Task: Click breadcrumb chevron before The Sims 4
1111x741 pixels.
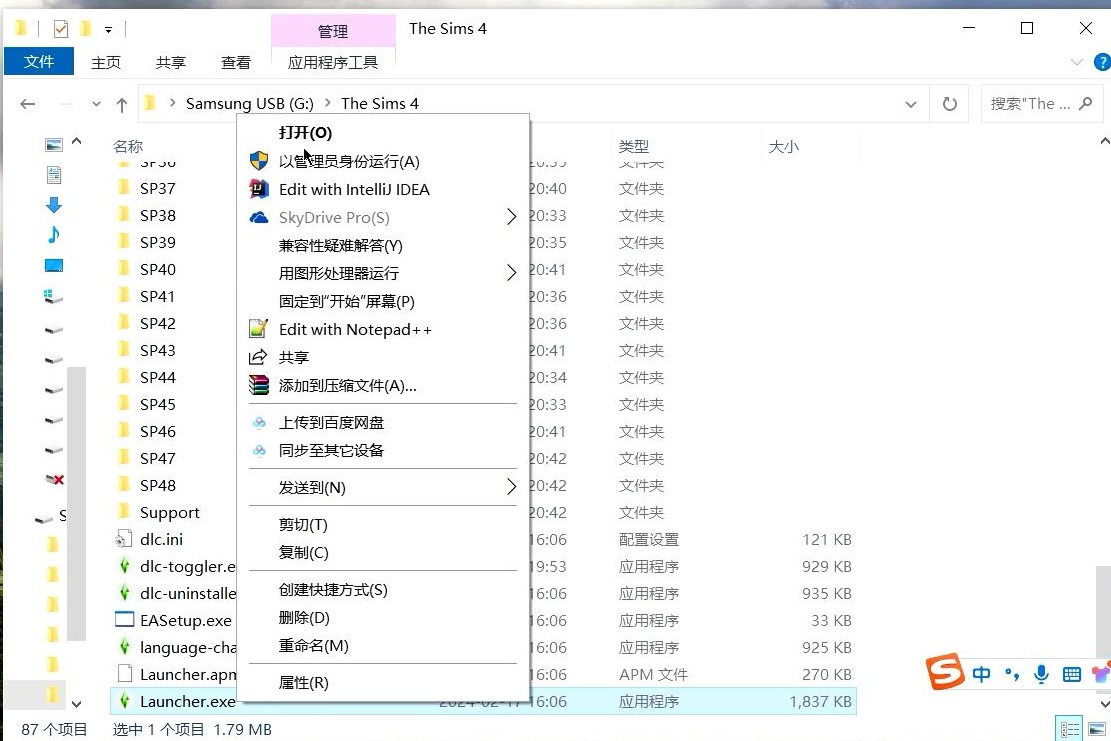Action: [x=327, y=103]
